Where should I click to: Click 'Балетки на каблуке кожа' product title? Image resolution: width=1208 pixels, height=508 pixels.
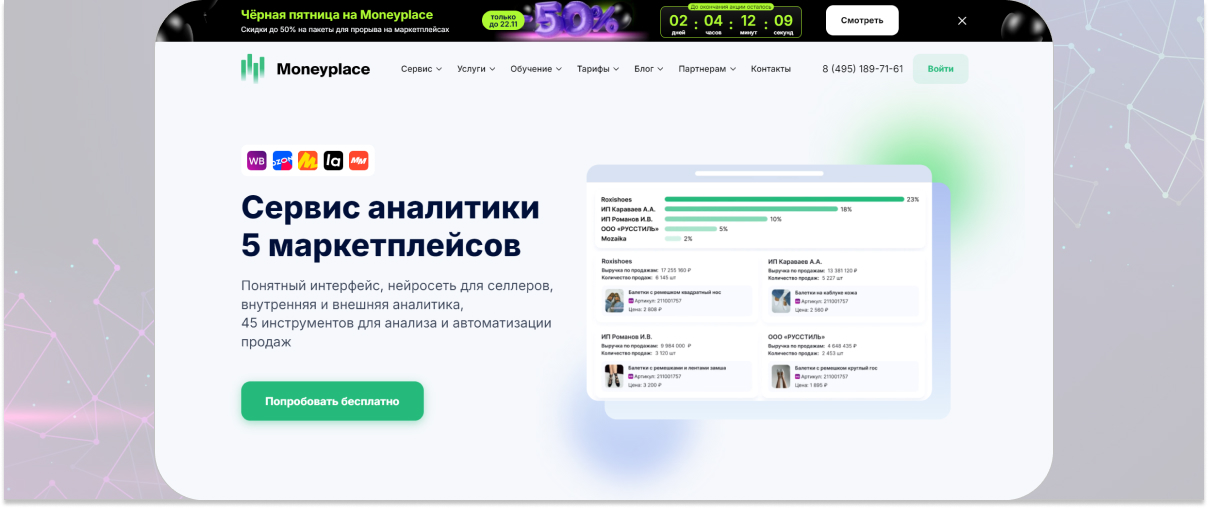pyautogui.click(x=826, y=293)
